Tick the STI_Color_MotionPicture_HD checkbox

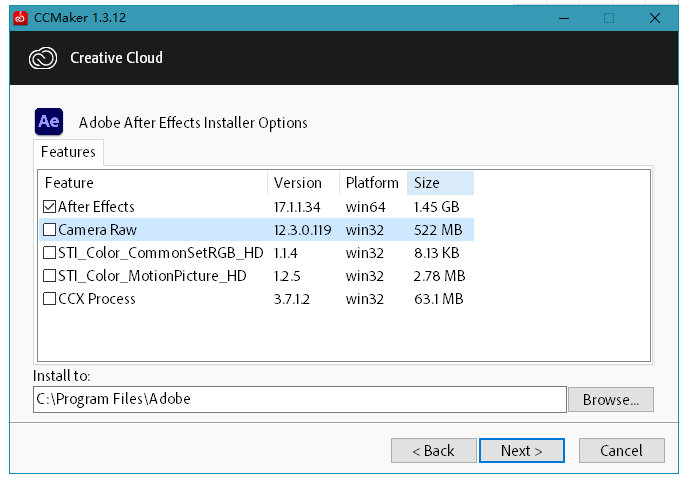point(50,276)
